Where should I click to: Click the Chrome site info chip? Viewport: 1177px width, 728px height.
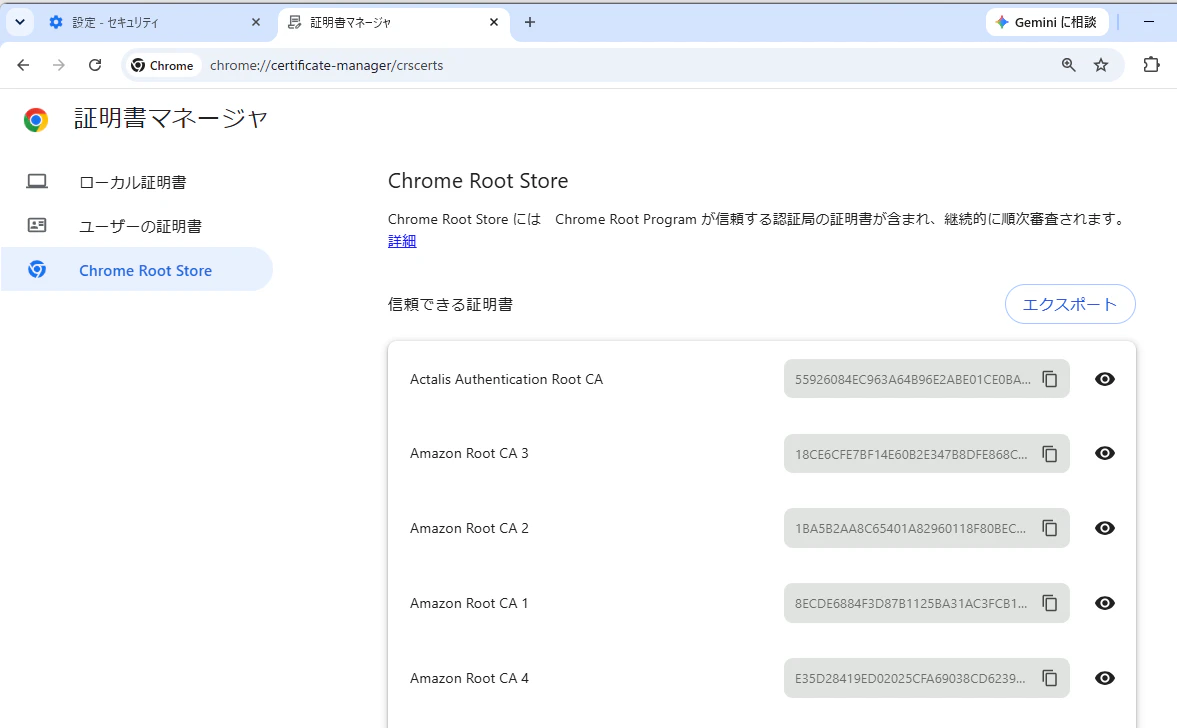point(162,65)
